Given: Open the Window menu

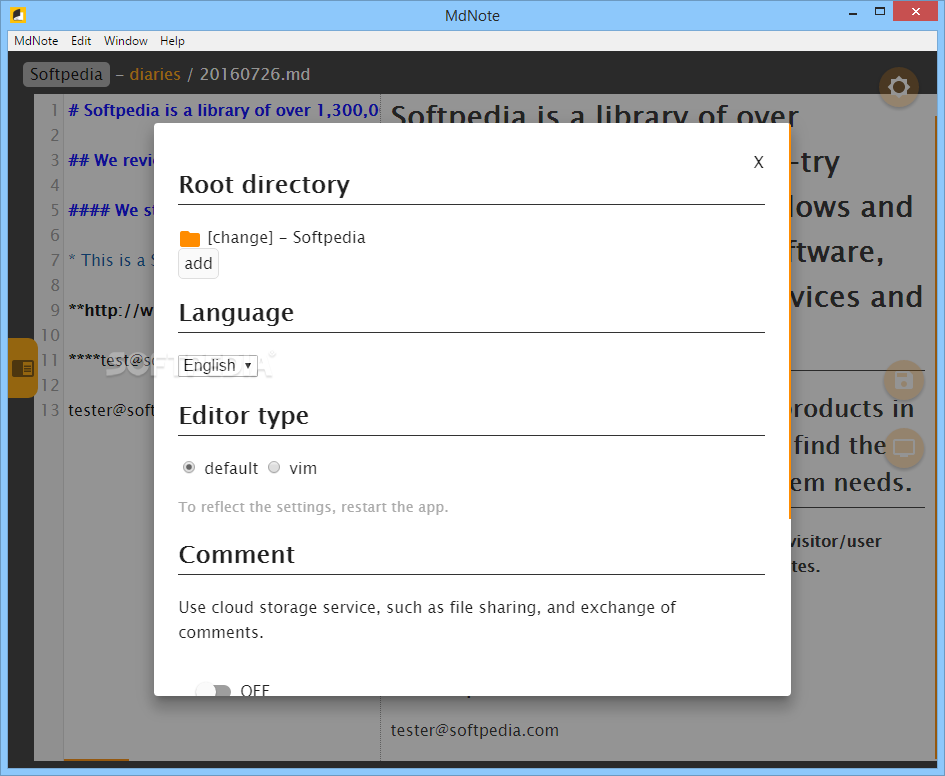Looking at the screenshot, I should (x=125, y=41).
